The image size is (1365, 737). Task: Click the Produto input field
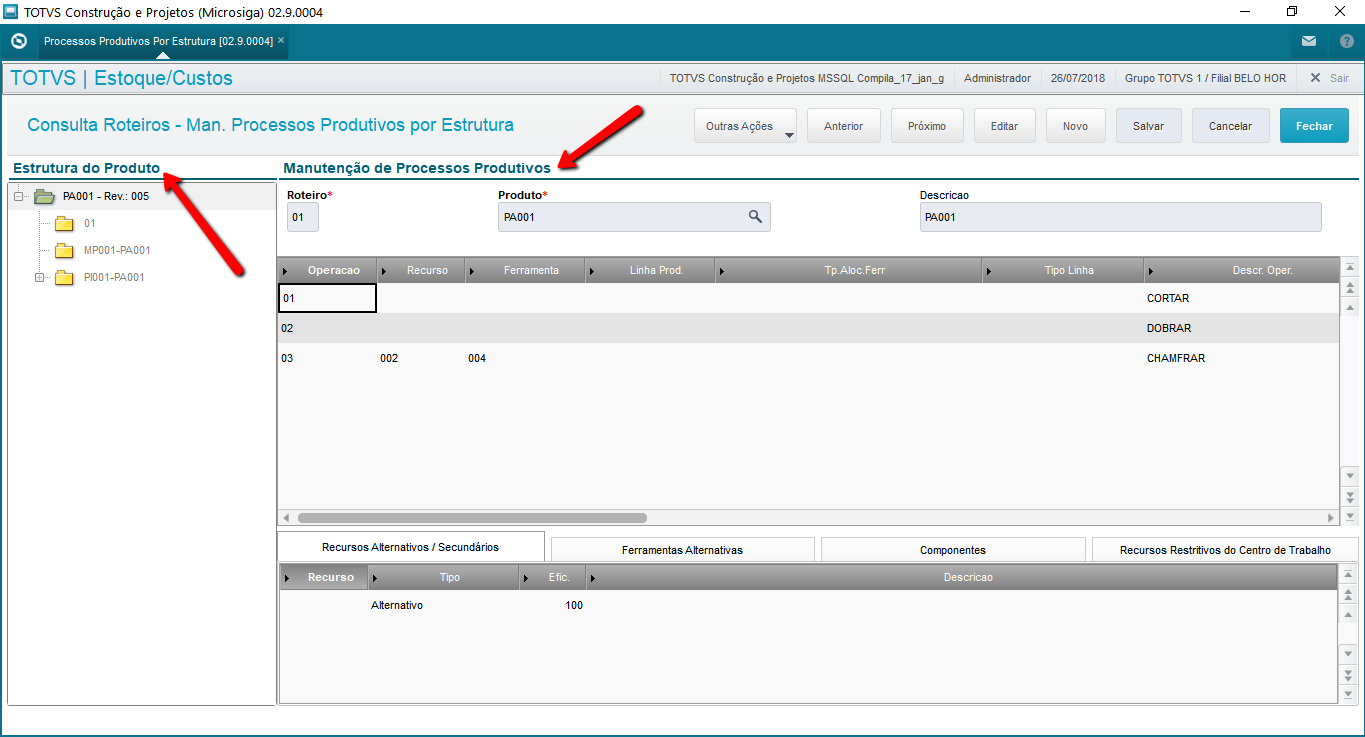(x=634, y=217)
